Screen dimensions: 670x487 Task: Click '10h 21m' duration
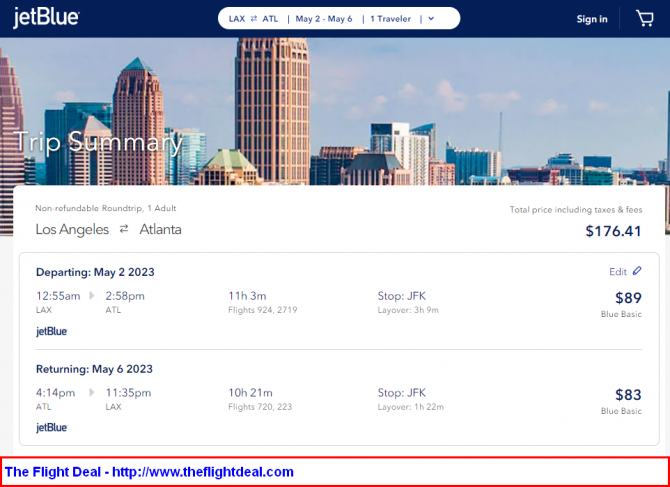pyautogui.click(x=250, y=393)
